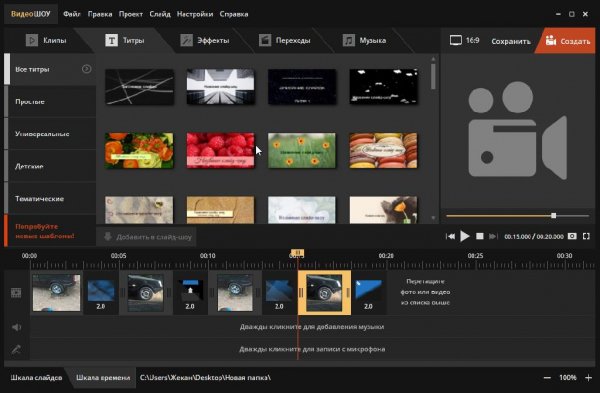The image size is (600, 393).
Task: Select the third car slide on timeline
Action: tap(235, 293)
